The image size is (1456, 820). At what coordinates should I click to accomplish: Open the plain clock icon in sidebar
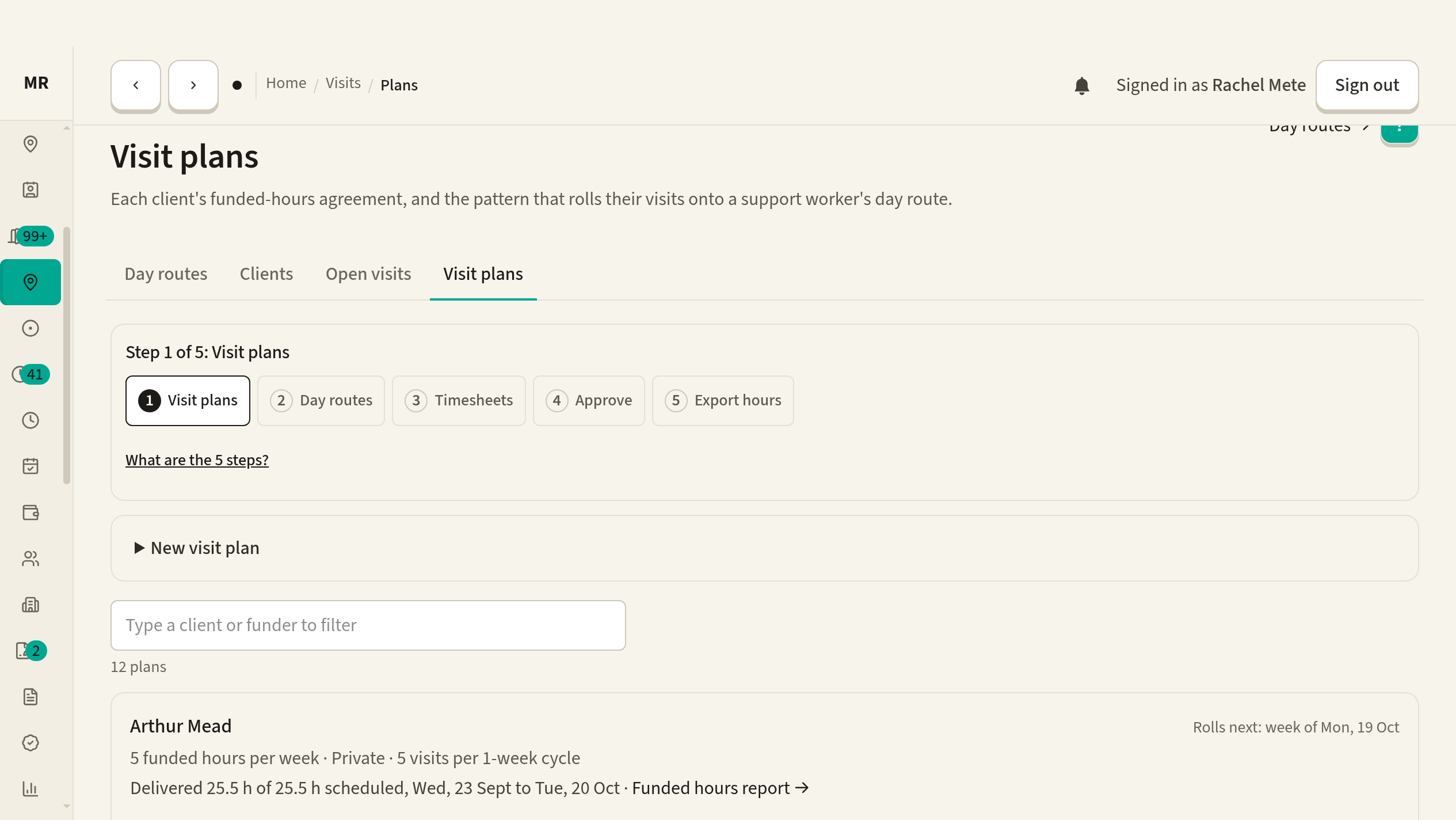point(31,420)
